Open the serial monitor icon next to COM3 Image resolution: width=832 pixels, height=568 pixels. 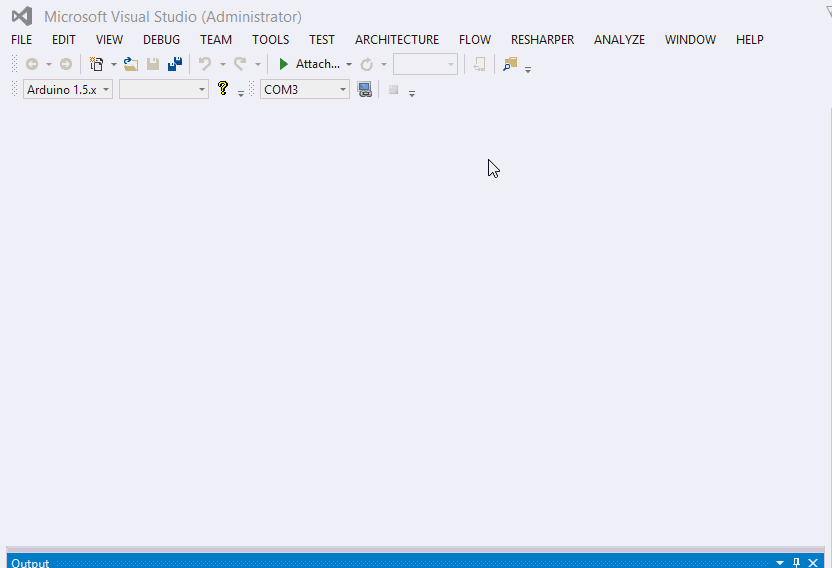tap(365, 90)
